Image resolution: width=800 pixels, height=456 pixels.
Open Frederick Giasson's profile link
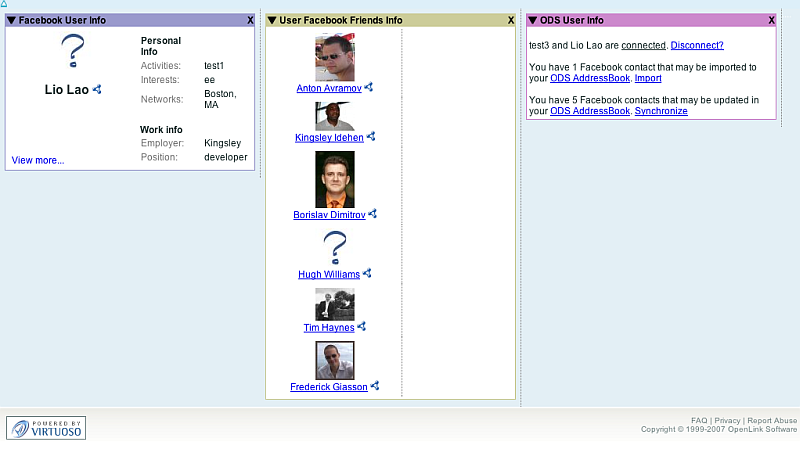click(x=329, y=387)
